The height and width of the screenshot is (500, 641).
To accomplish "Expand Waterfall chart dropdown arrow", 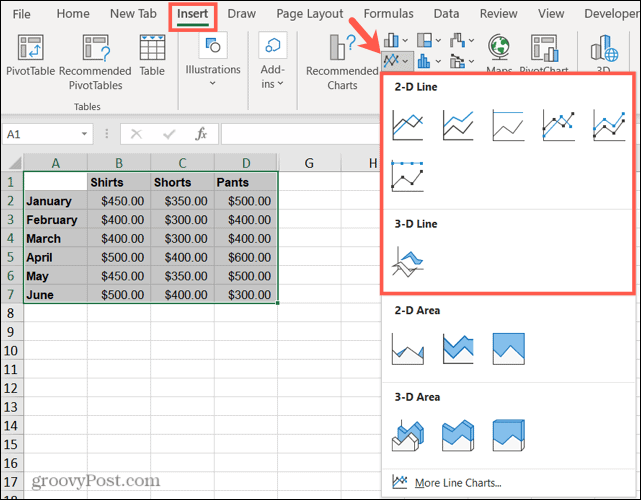I will click(x=471, y=40).
